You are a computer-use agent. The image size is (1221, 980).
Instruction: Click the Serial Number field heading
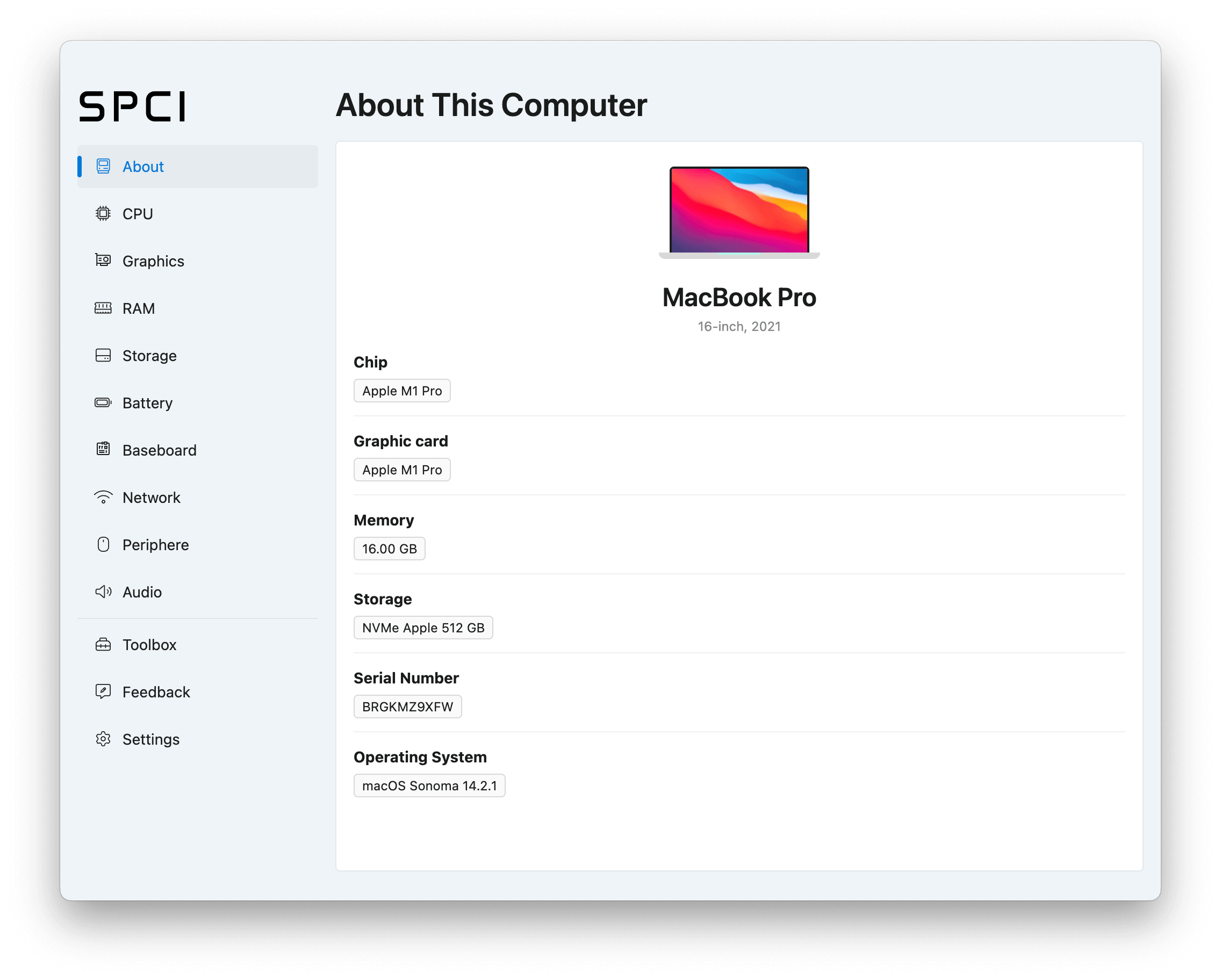coord(407,678)
